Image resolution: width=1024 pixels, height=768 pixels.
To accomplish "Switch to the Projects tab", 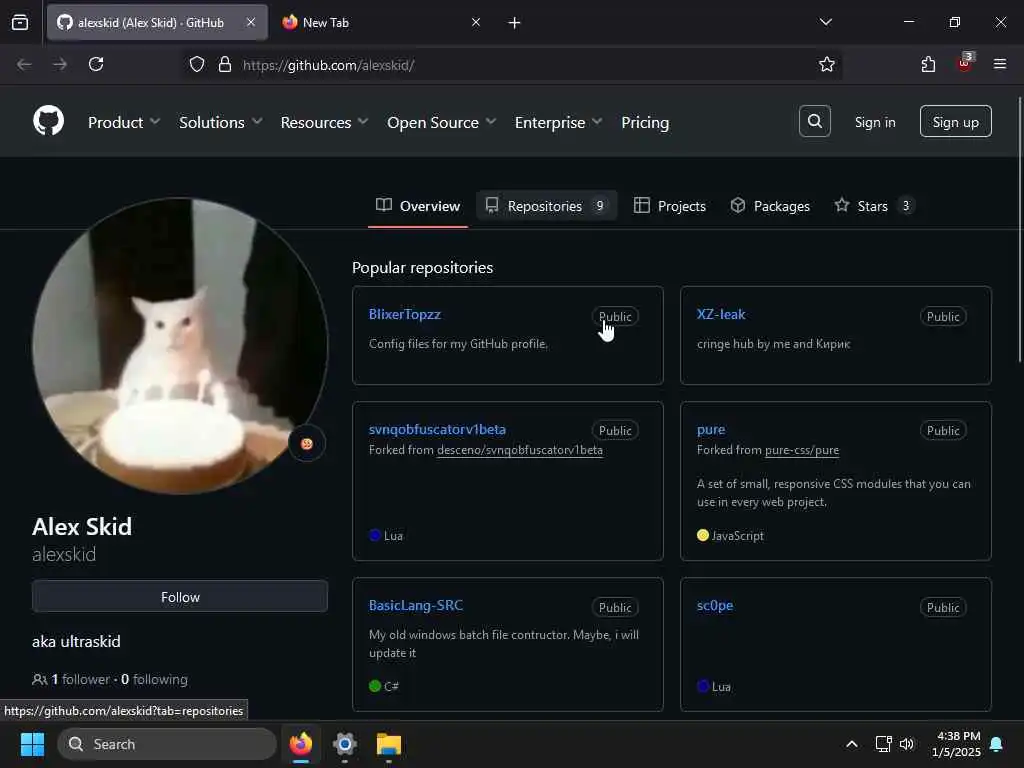I will click(x=670, y=206).
